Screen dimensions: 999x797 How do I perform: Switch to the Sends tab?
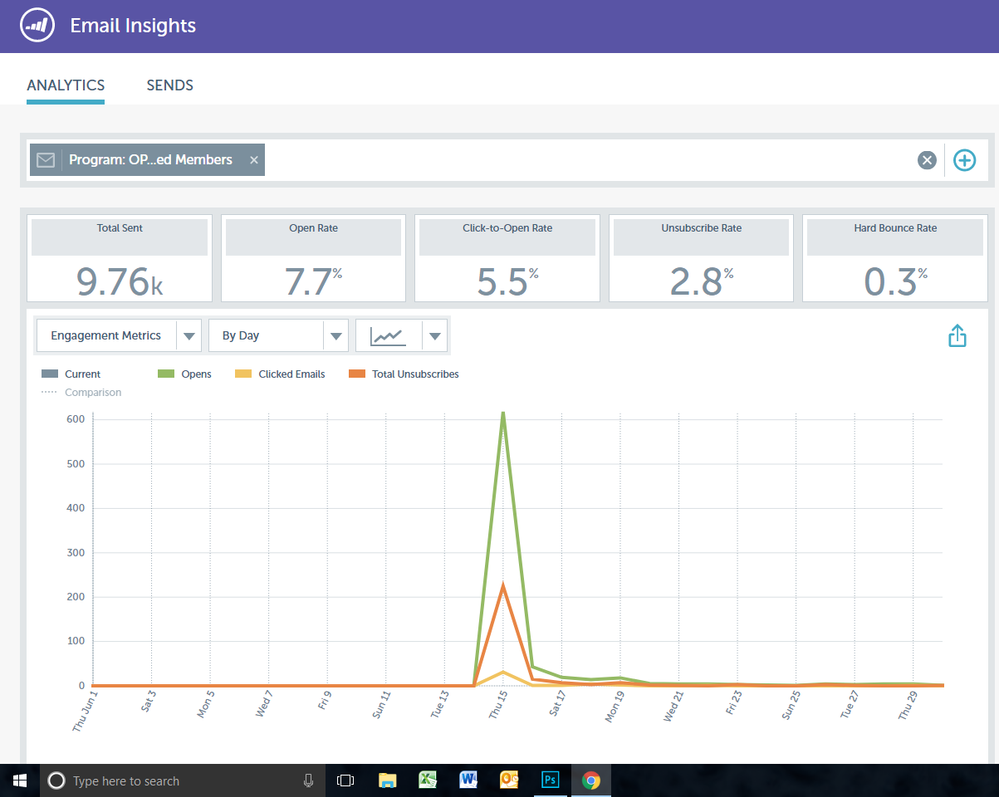click(x=170, y=85)
